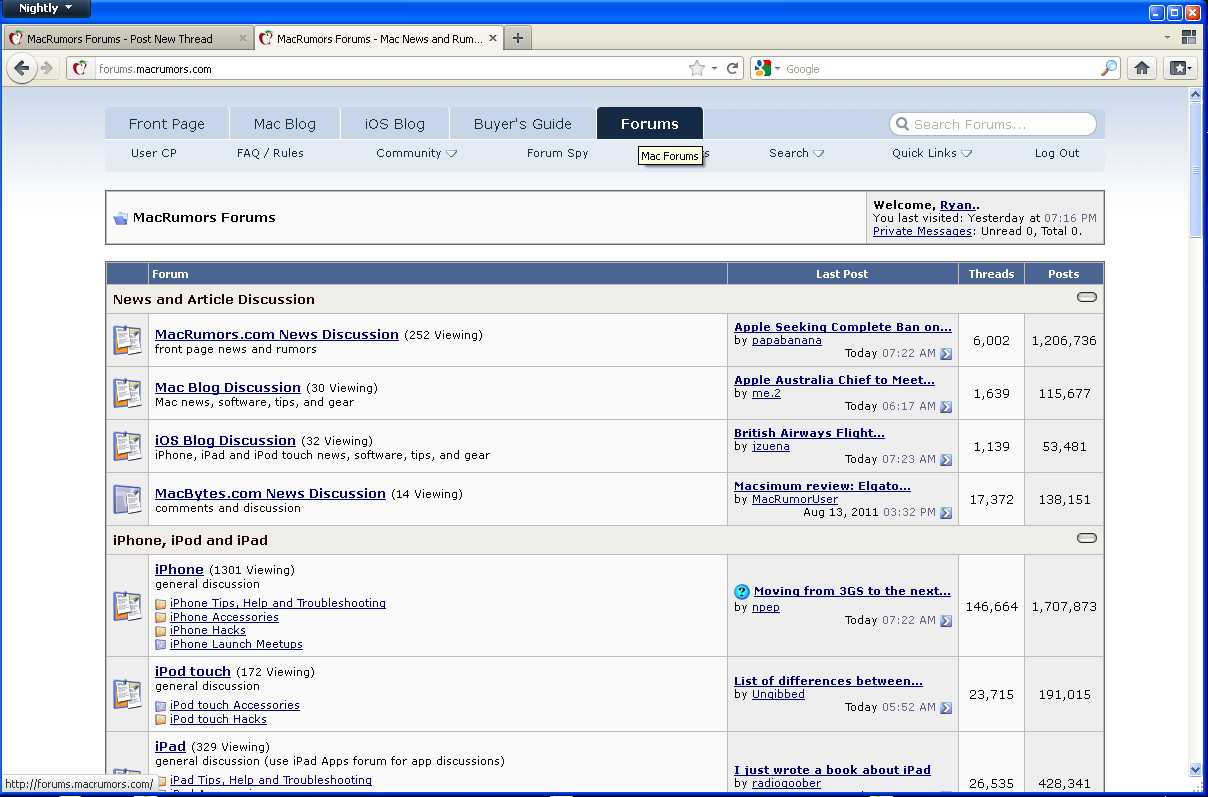Close the Post New Thread tab
This screenshot has width=1208, height=797.
point(242,38)
